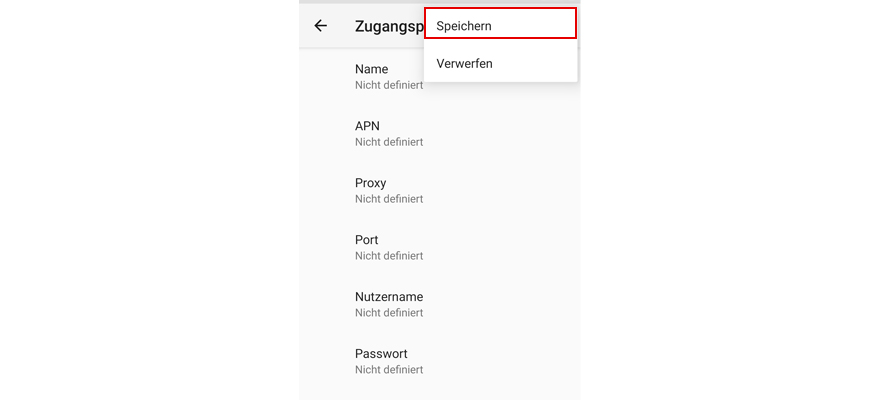
Task: Navigate back using the header arrow
Action: [x=320, y=26]
